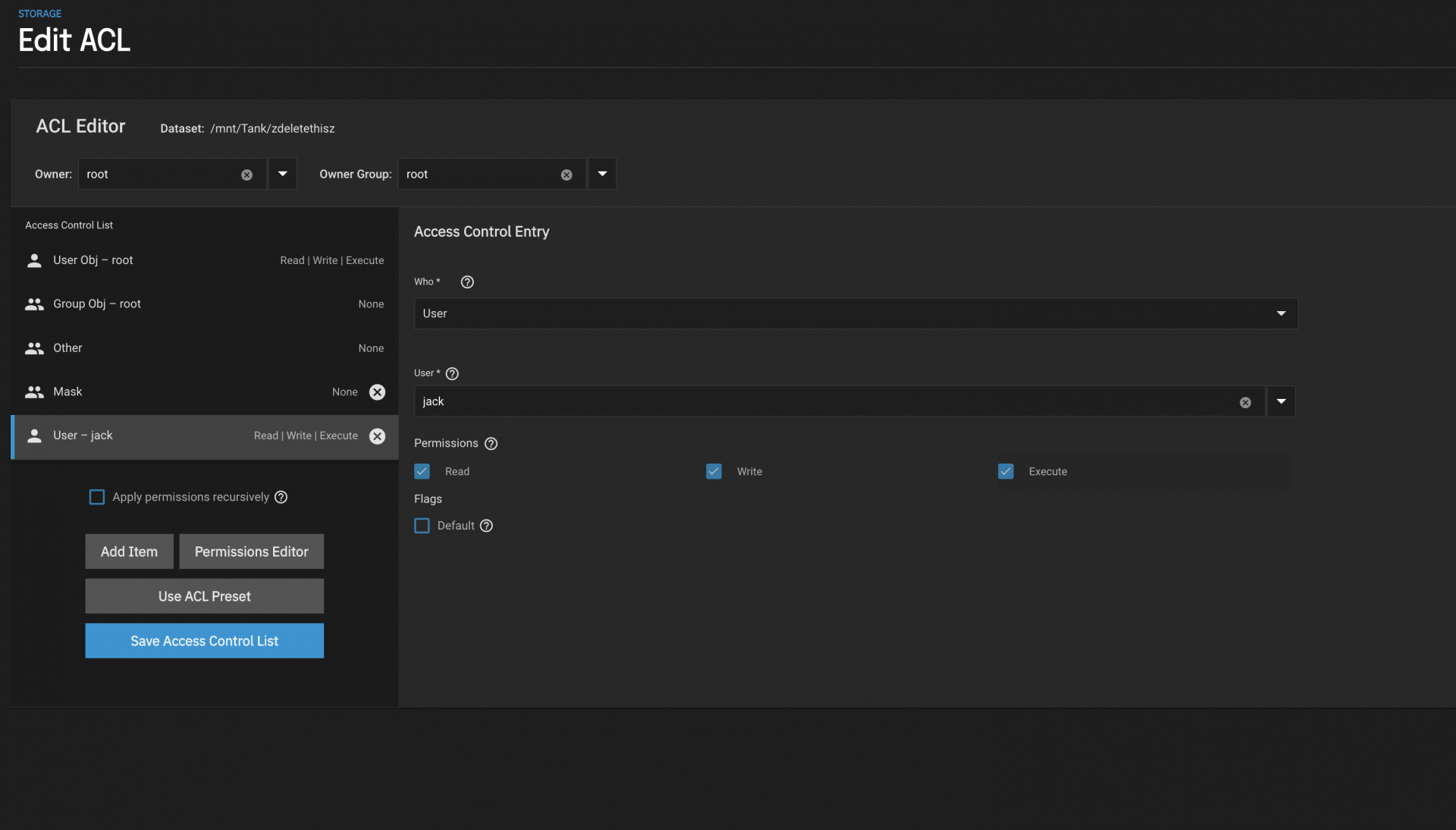Delete the User jack ACL entry
Screen dimensions: 1456x830
click(x=377, y=436)
